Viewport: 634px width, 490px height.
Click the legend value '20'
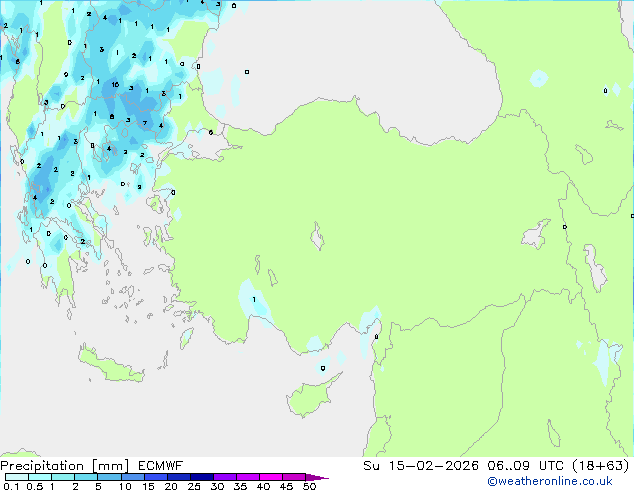[171, 486]
